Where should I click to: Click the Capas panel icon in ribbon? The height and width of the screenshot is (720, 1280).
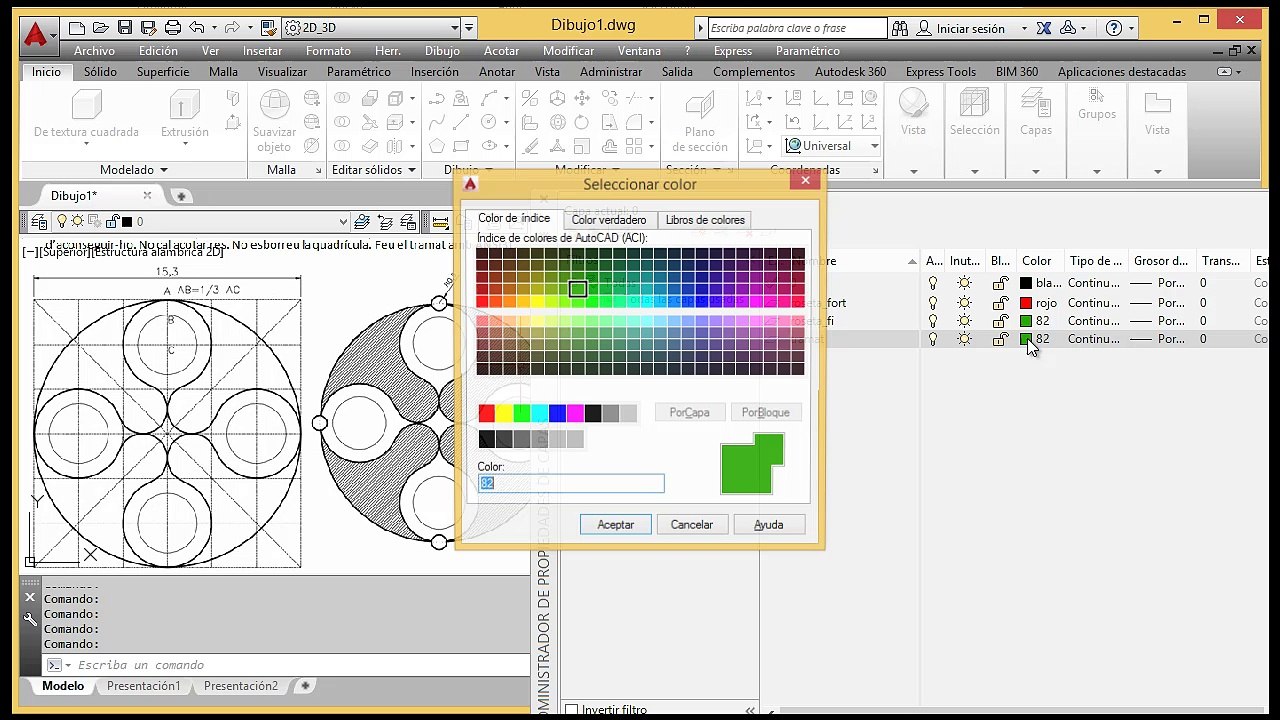tap(1036, 104)
